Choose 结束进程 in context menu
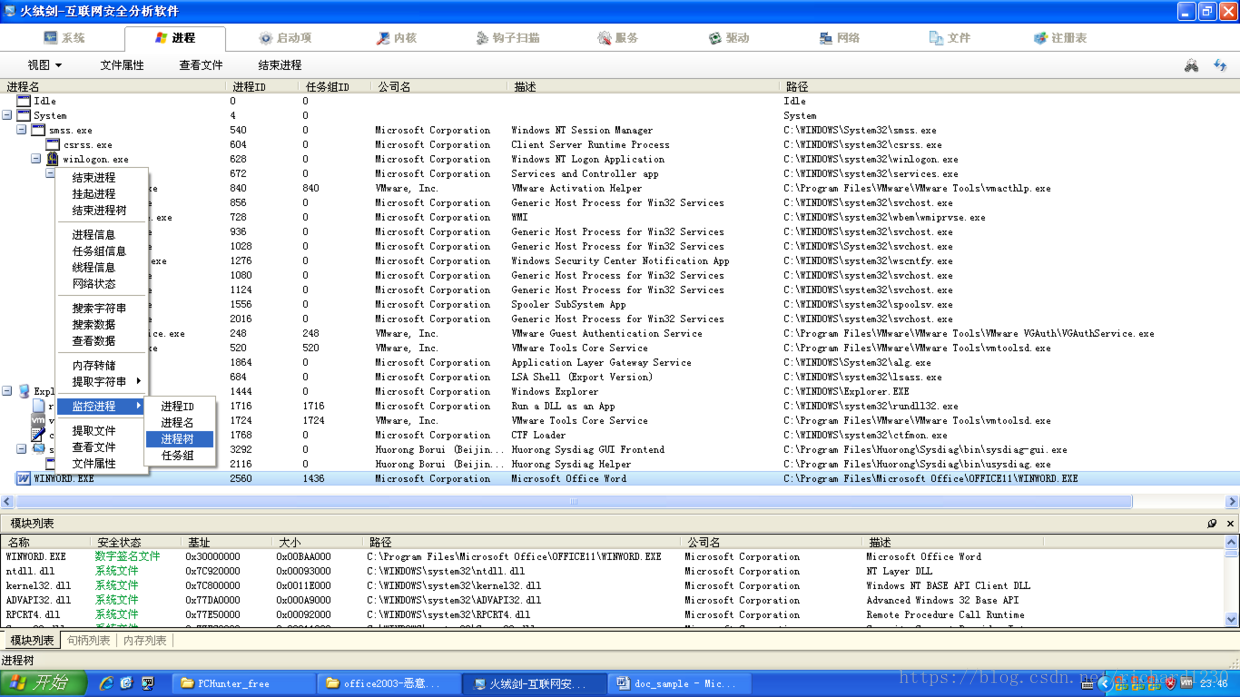The image size is (1240, 697). (x=94, y=178)
